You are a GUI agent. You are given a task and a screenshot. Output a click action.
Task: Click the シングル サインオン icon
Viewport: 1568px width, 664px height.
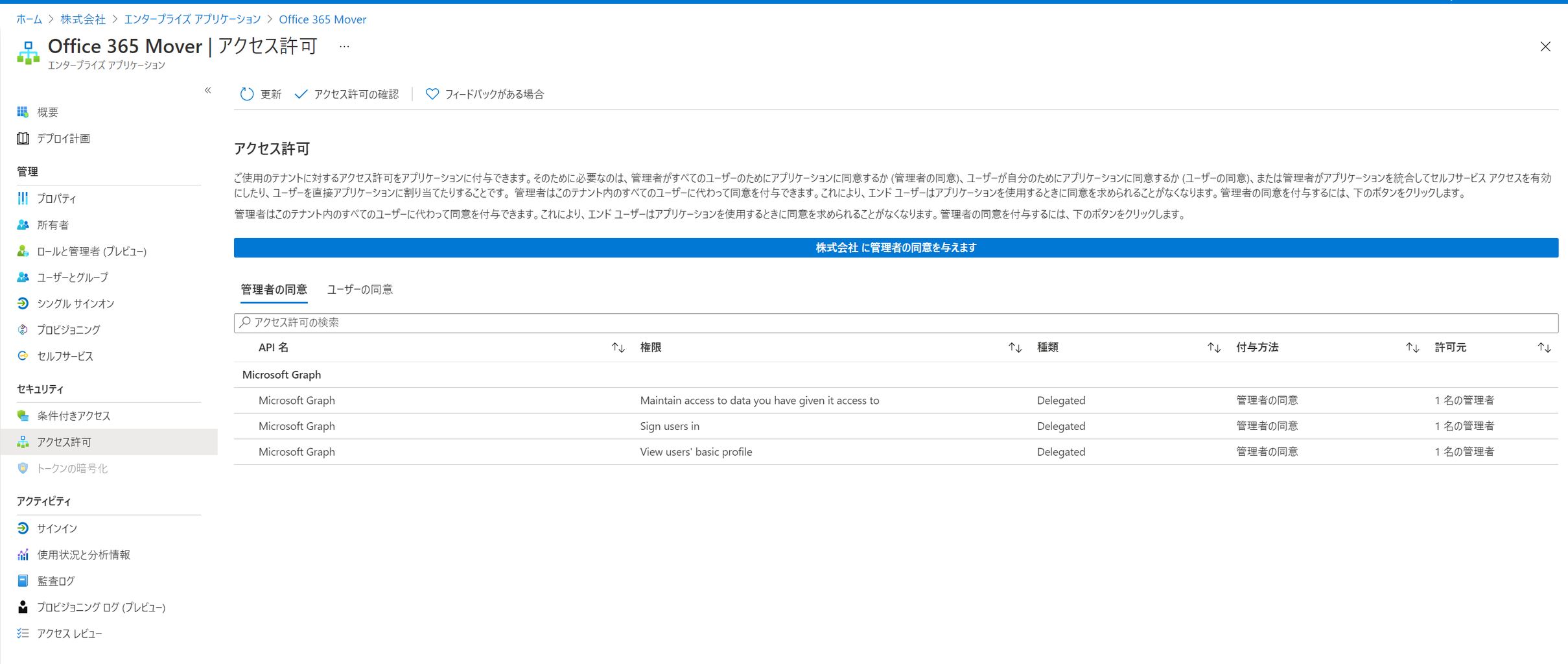[23, 303]
